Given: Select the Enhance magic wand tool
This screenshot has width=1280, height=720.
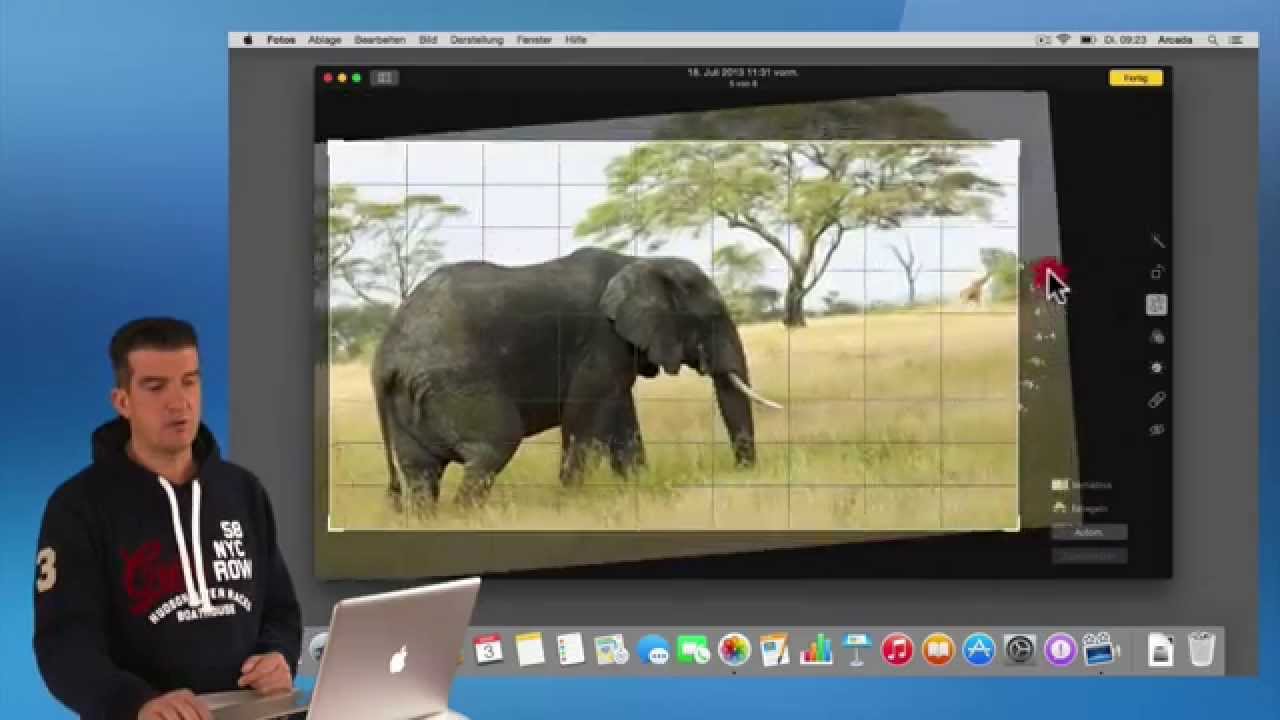Looking at the screenshot, I should point(1157,241).
